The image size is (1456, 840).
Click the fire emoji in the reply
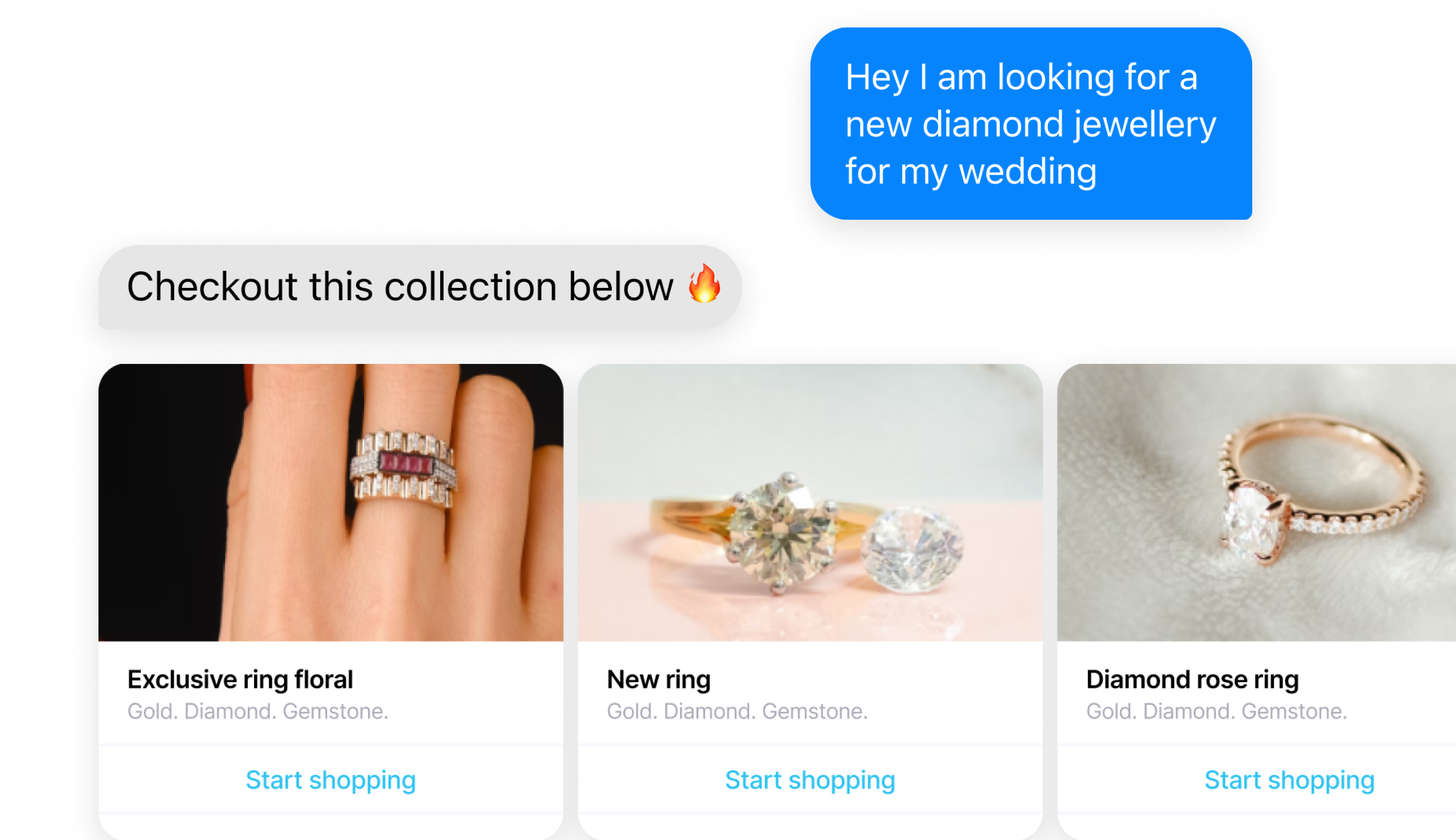coord(705,284)
